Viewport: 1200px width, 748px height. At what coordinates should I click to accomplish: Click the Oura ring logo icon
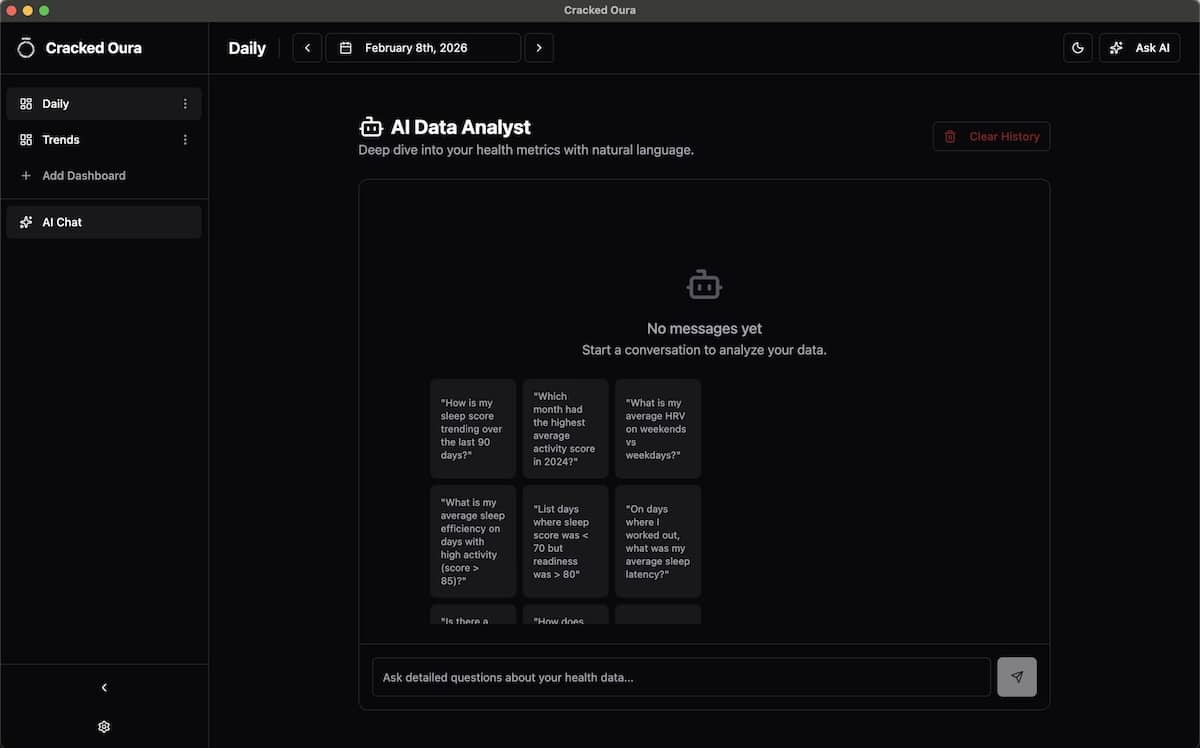coord(26,48)
